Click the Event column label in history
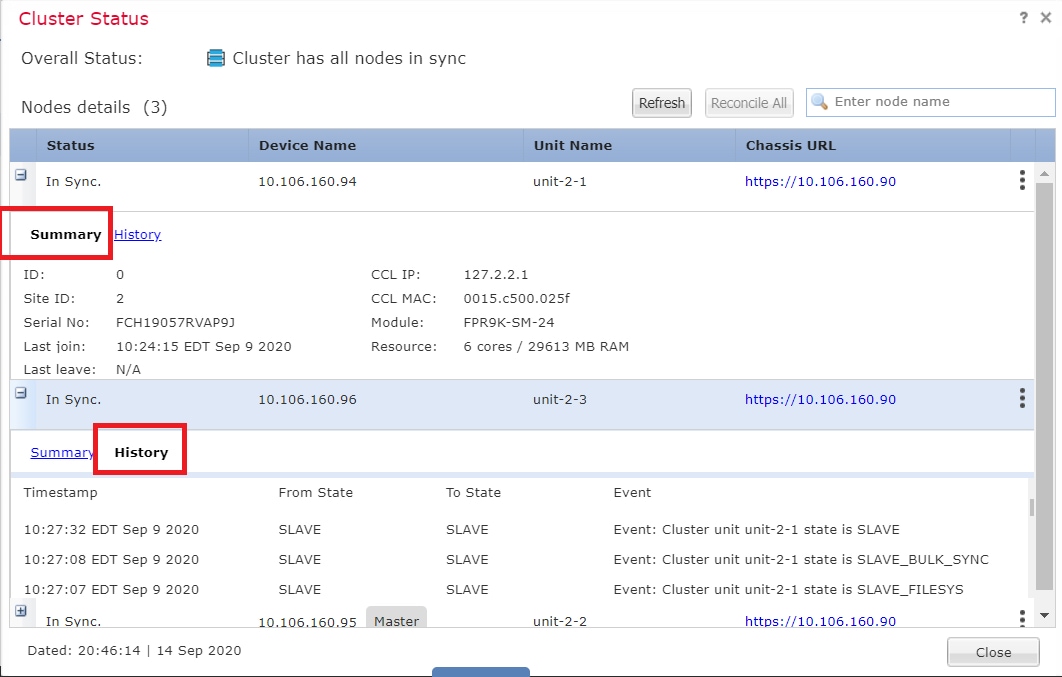Viewport: 1062px width, 677px height. [x=632, y=492]
